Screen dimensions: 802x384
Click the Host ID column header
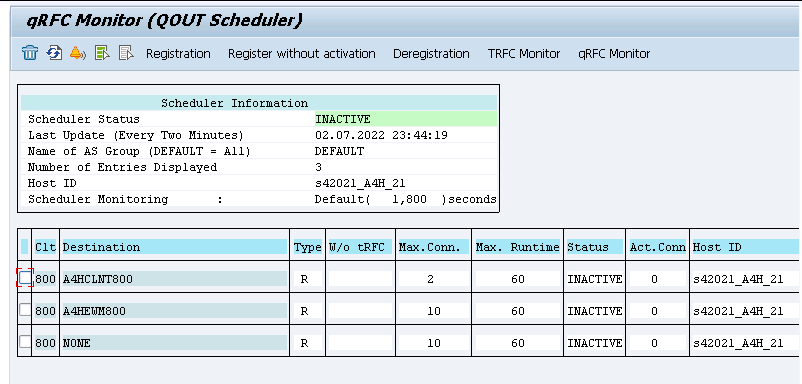745,247
